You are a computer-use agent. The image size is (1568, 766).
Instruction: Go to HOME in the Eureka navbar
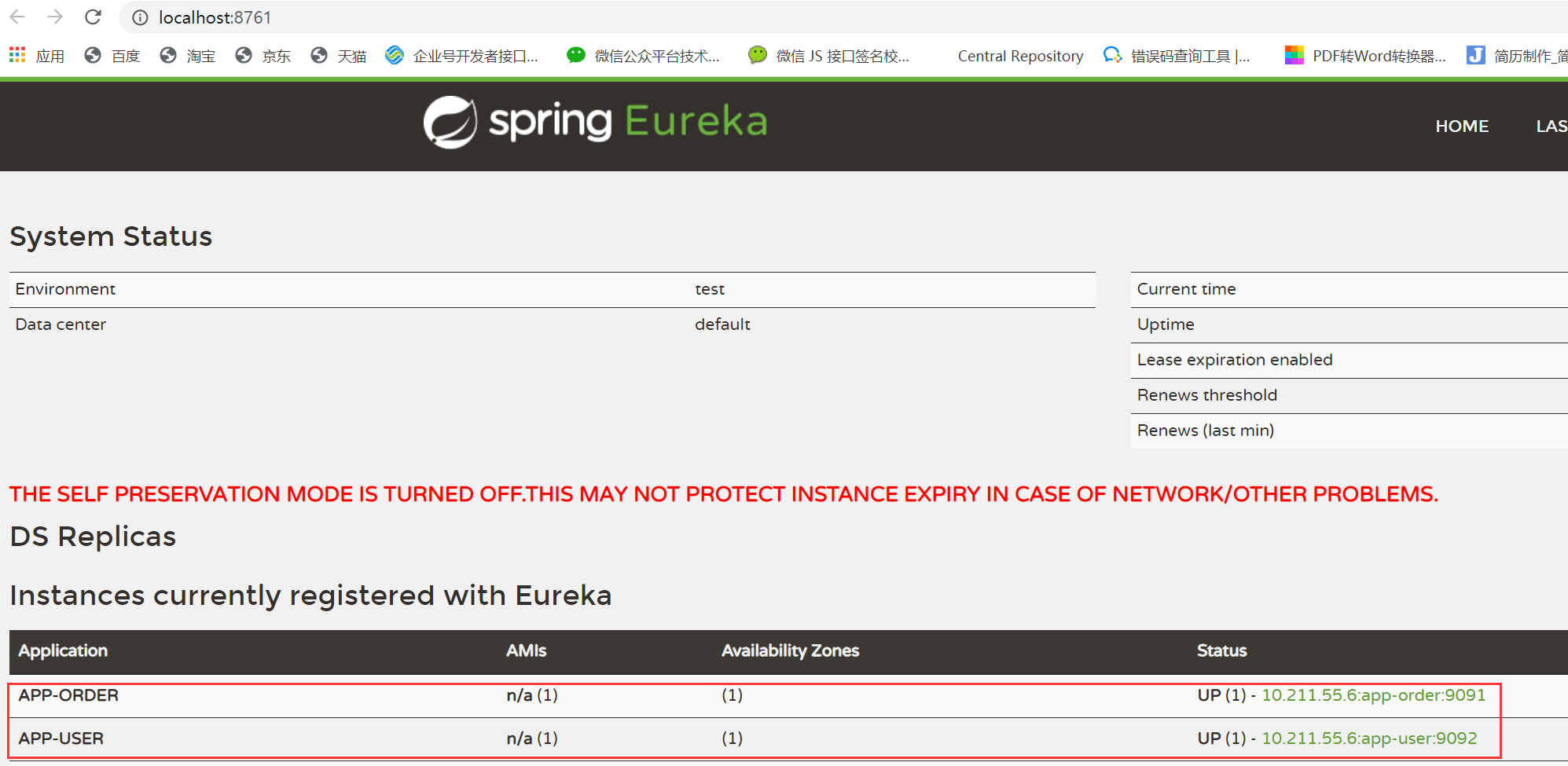pyautogui.click(x=1462, y=126)
